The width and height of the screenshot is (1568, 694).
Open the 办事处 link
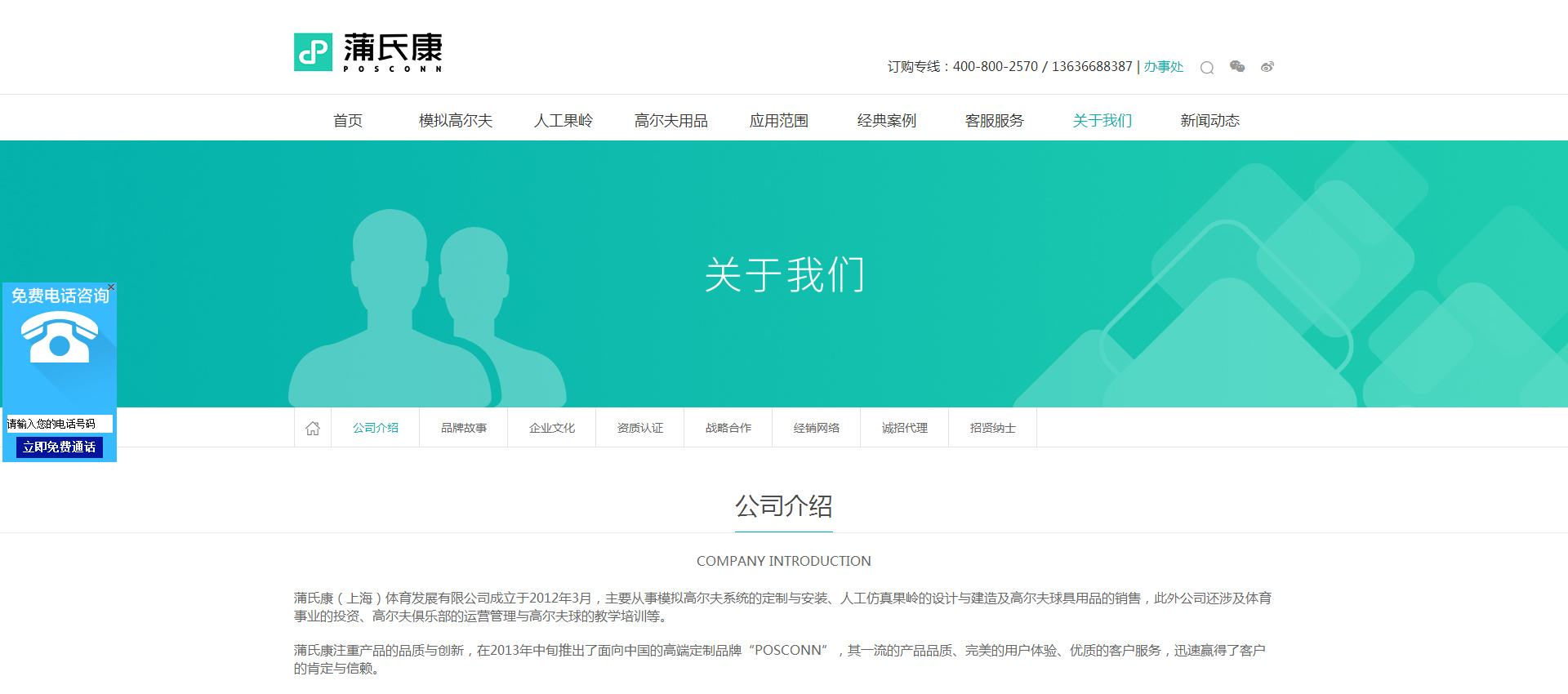[x=1163, y=67]
